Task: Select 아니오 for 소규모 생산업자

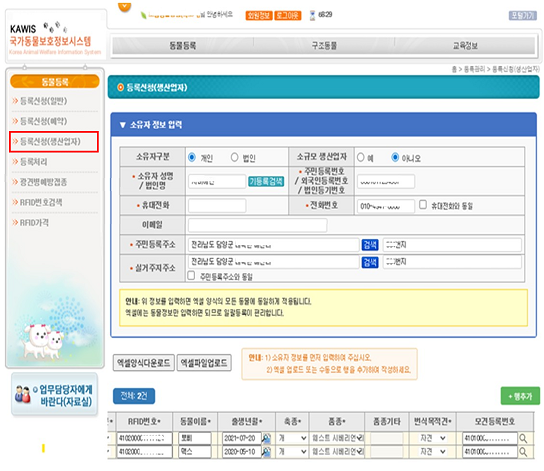Action: click(395, 157)
